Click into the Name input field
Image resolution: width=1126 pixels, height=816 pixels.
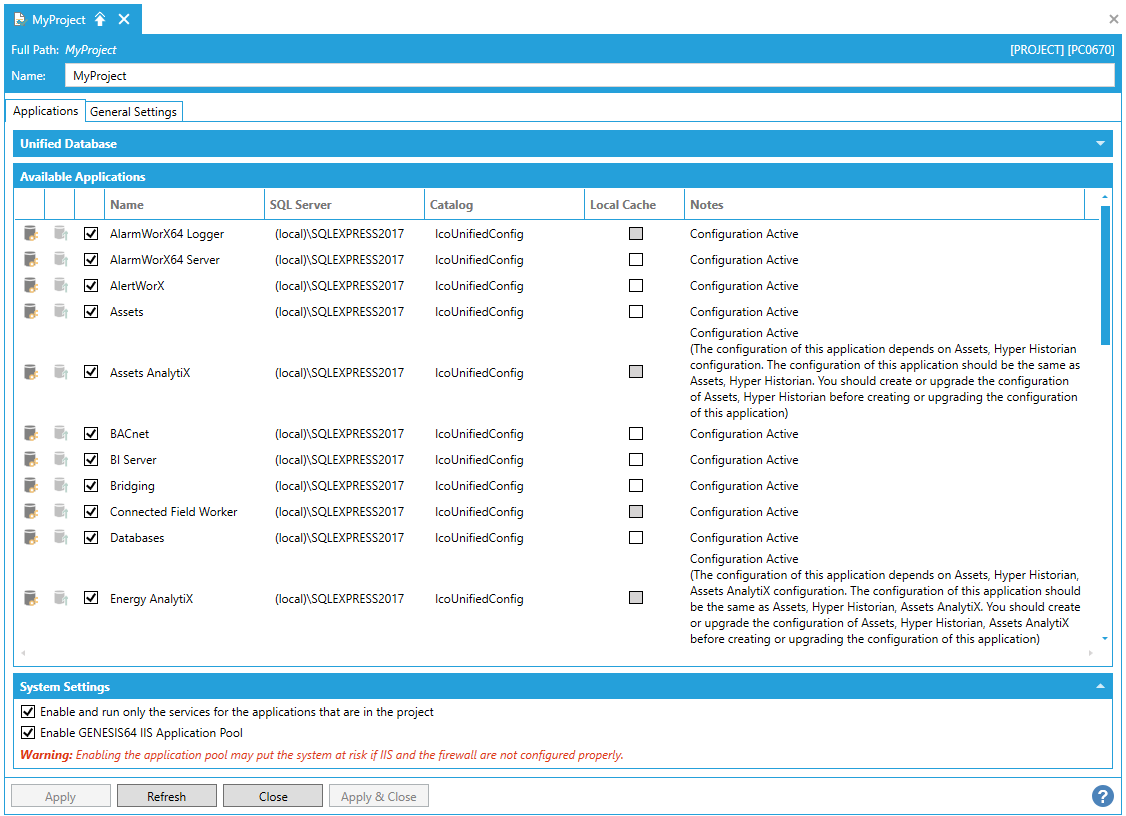[x=589, y=75]
